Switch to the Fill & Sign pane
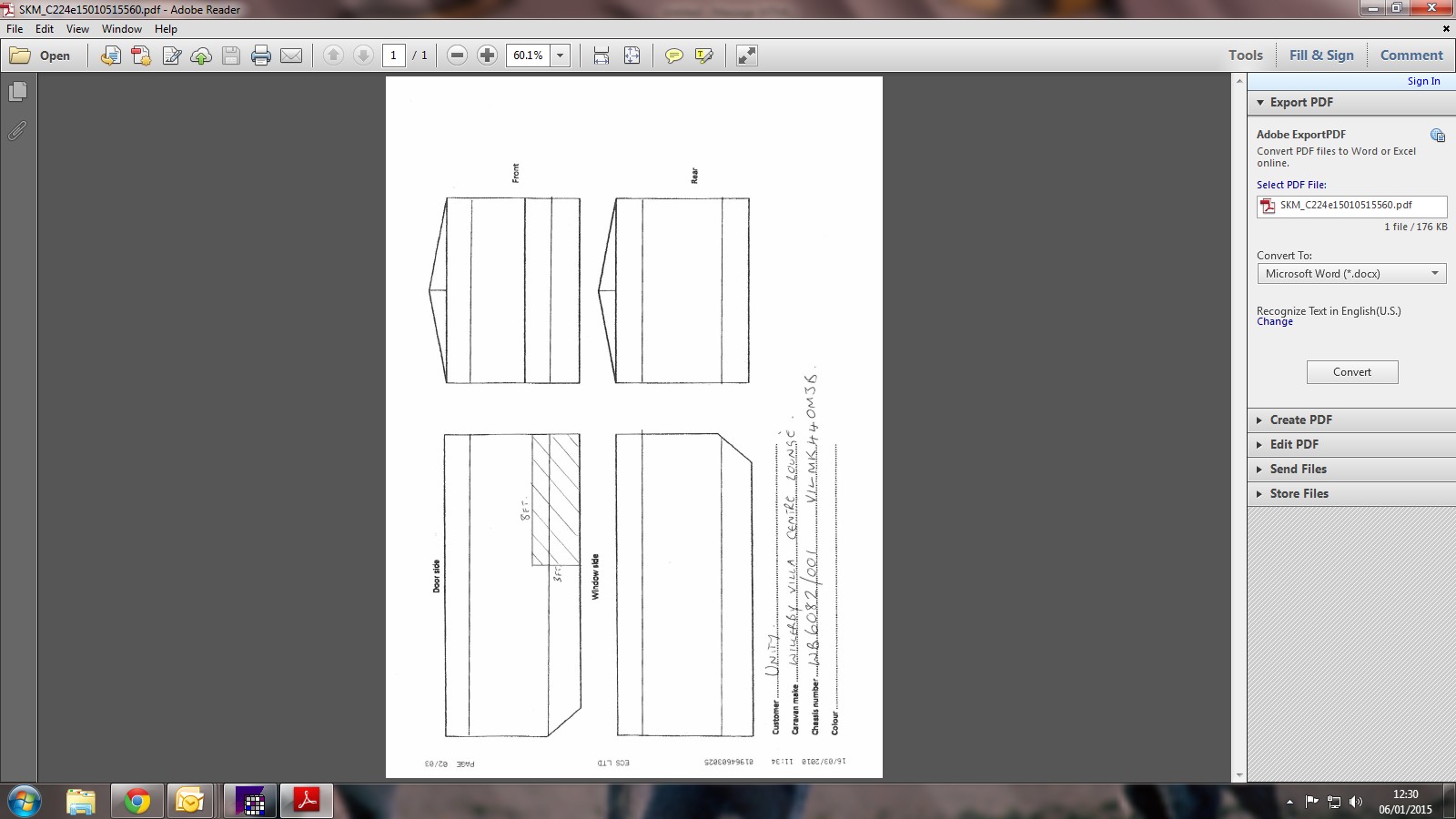The image size is (1456, 819). pos(1320,55)
